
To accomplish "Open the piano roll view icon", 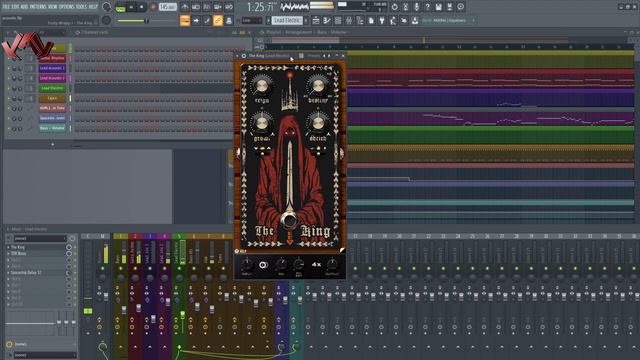I will click(327, 20).
